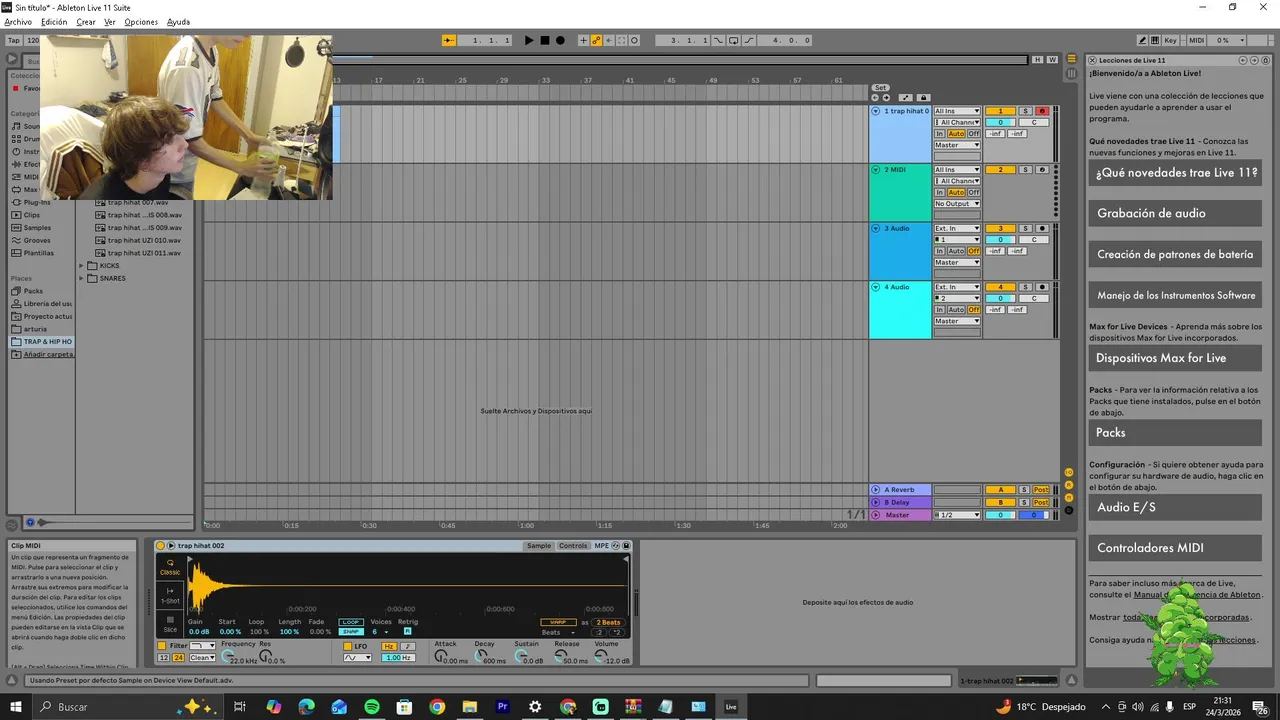This screenshot has width=1280, height=720.
Task: Open Ext. In dropdown on 3 Audio track
Action: (957, 228)
